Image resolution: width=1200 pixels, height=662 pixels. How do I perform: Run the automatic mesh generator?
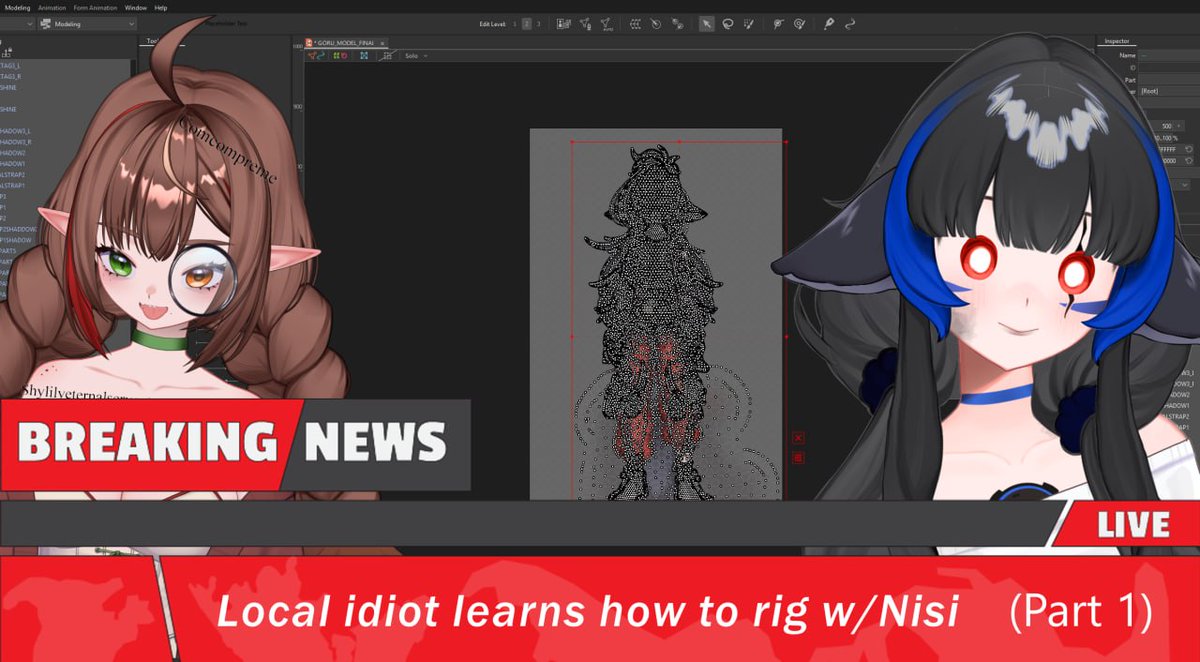point(607,25)
